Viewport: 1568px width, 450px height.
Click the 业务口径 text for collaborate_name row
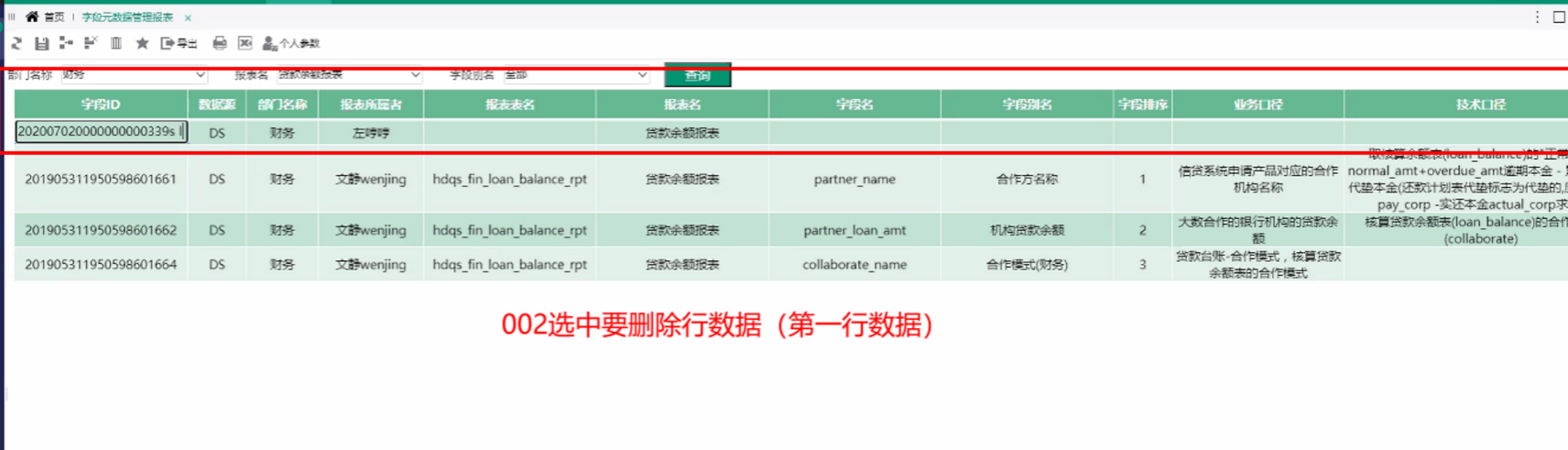click(x=1258, y=265)
